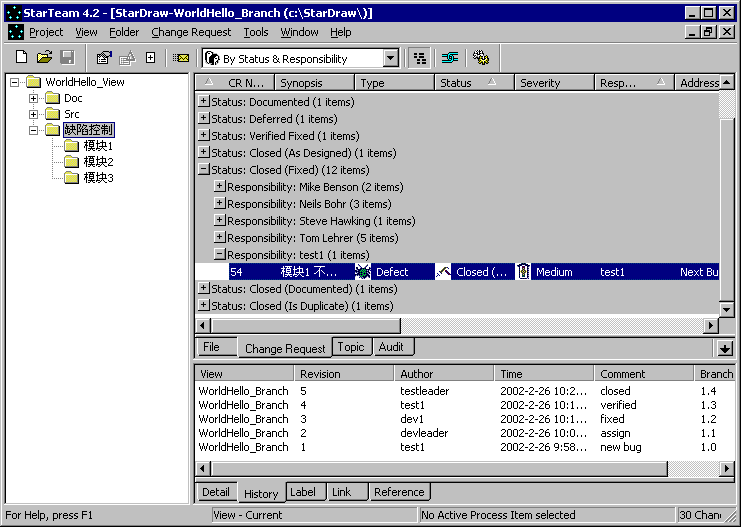This screenshot has height=527, width=741.
Task: Collapse Responsibility: test1 group
Action: click(x=219, y=254)
